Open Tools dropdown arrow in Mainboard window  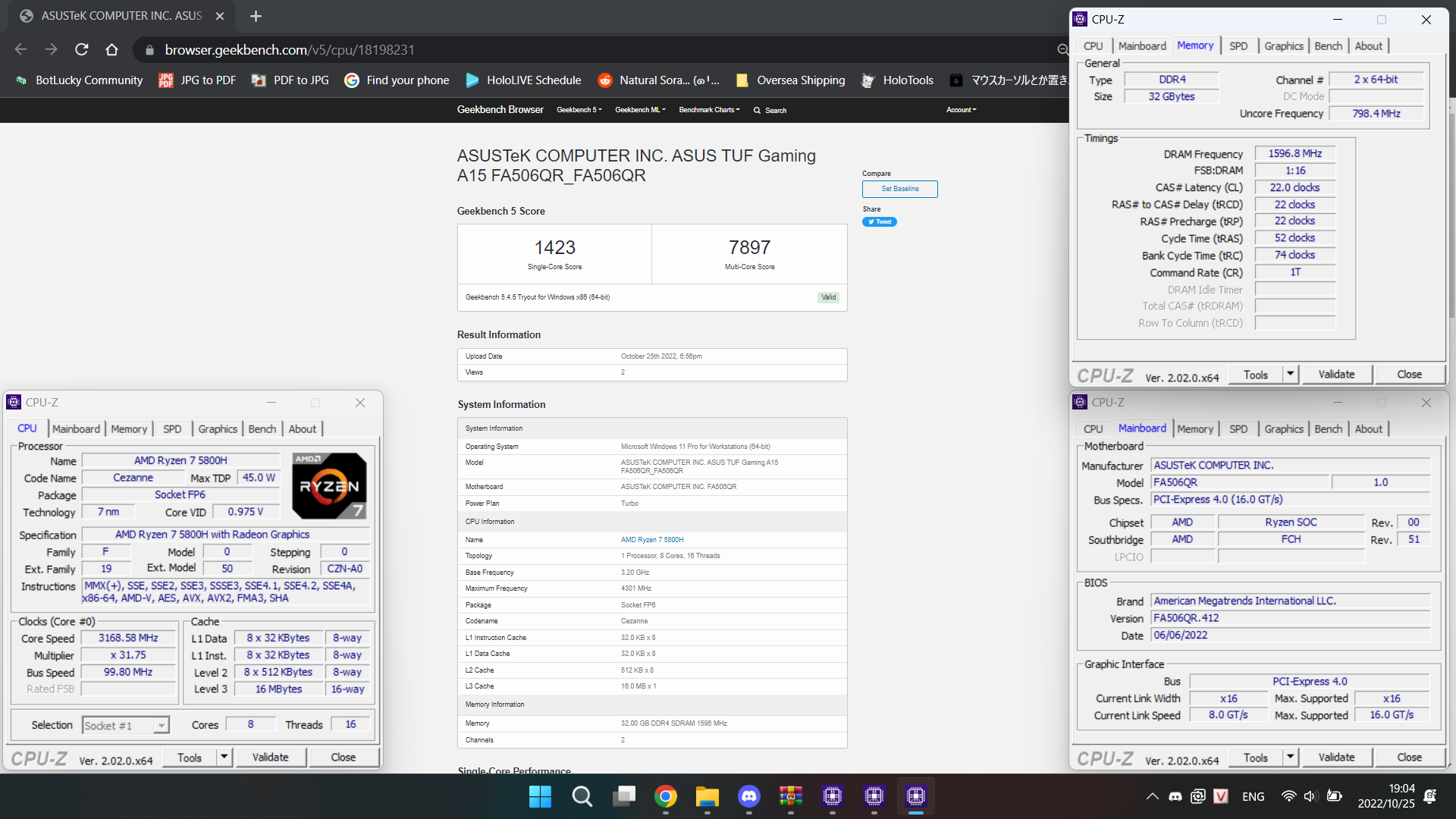[x=1290, y=757]
